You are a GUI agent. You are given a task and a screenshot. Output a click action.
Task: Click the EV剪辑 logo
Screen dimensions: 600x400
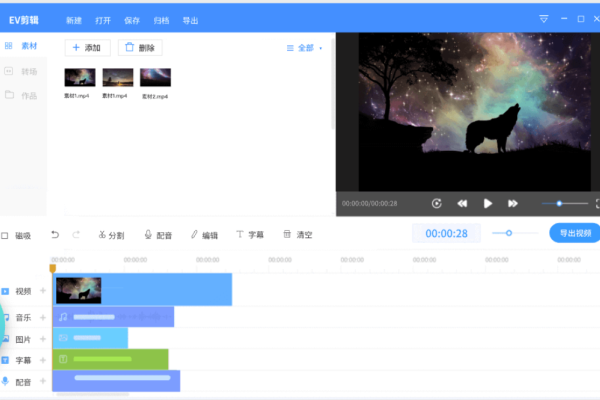click(x=24, y=20)
